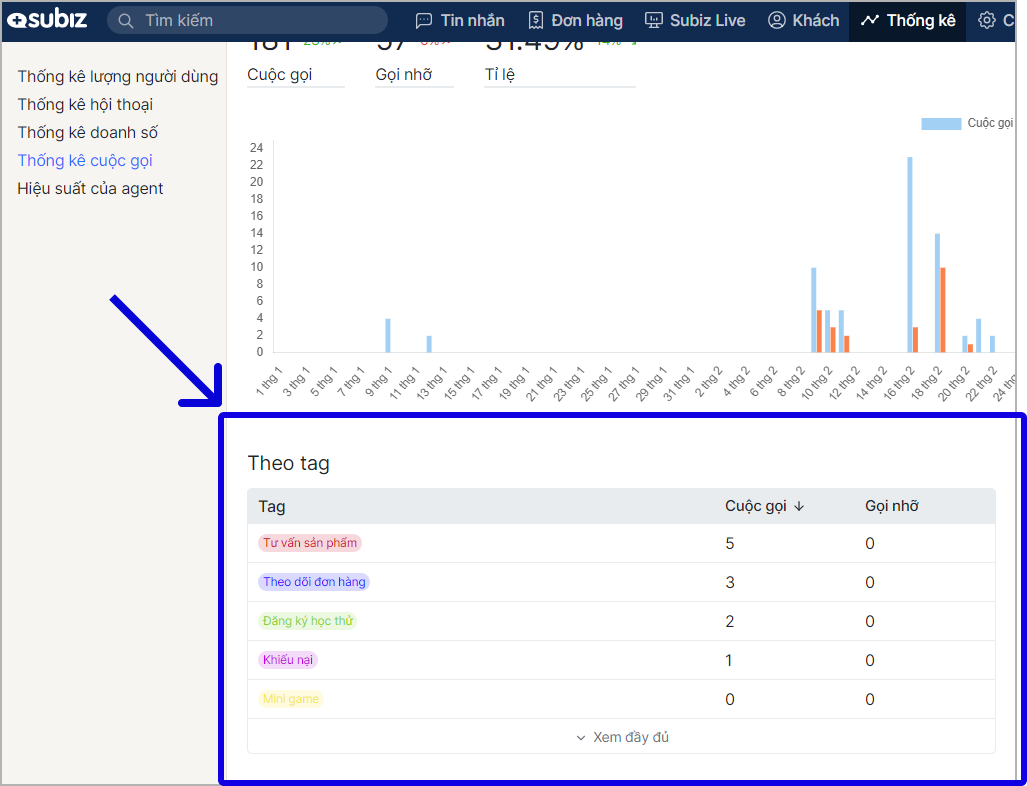
Task: Open settings via the gear icon
Action: 987,21
